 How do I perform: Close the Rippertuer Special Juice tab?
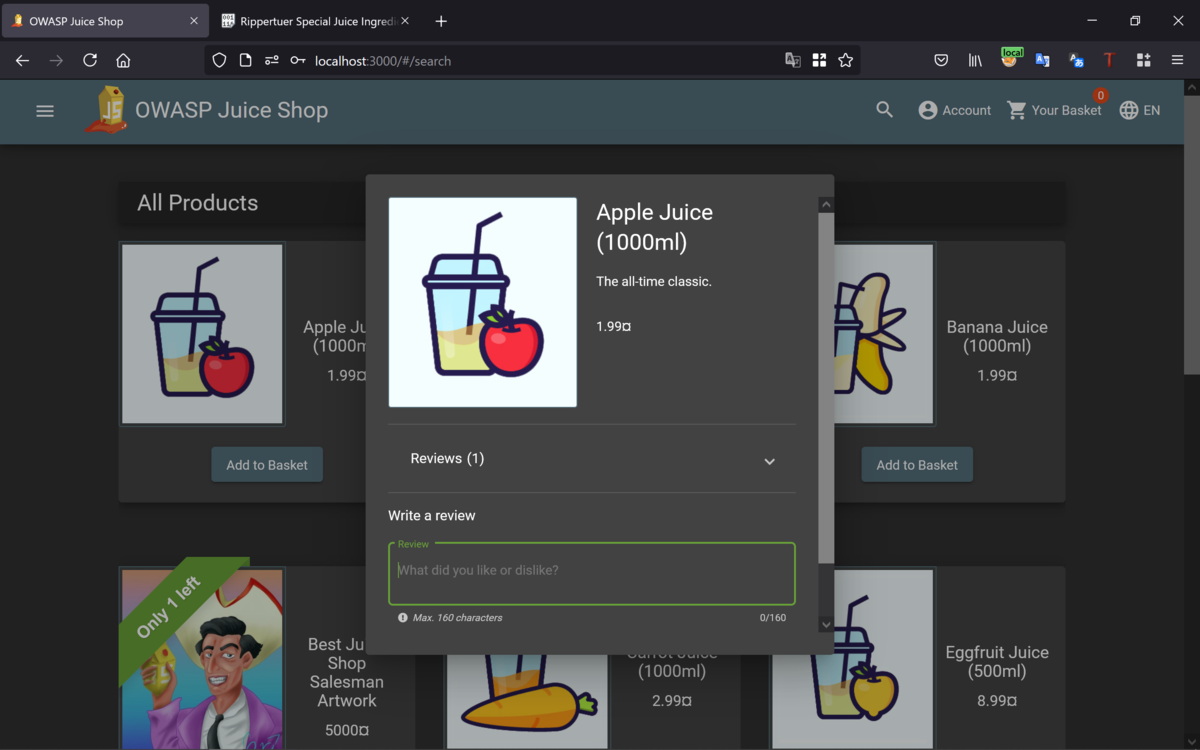pos(405,21)
